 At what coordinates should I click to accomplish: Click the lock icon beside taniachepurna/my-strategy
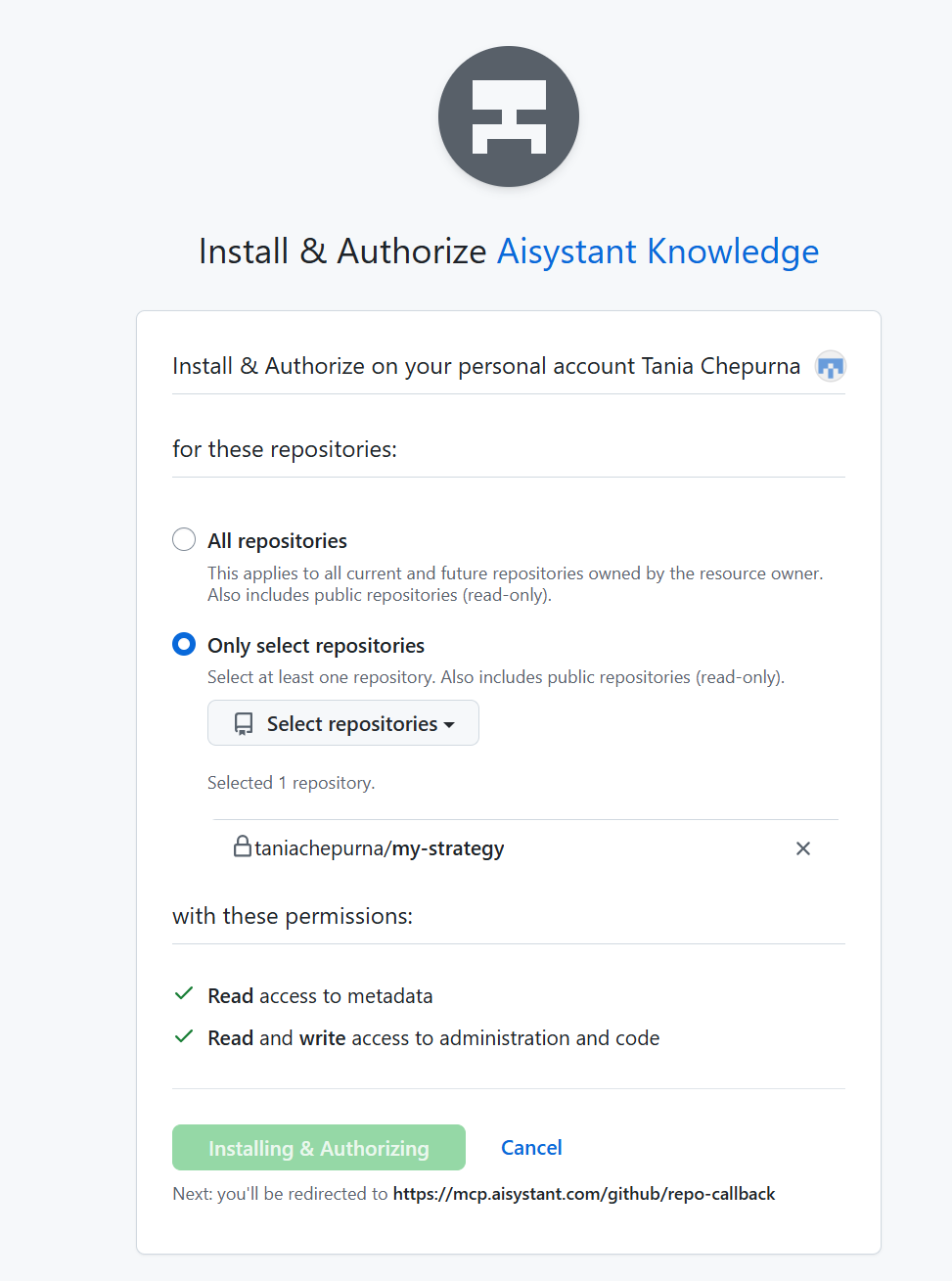pyautogui.click(x=242, y=846)
